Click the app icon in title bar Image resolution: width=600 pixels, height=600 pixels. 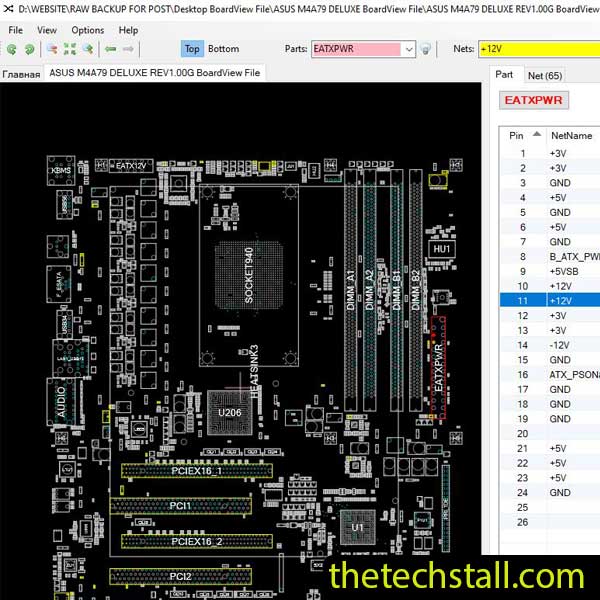(8, 8)
